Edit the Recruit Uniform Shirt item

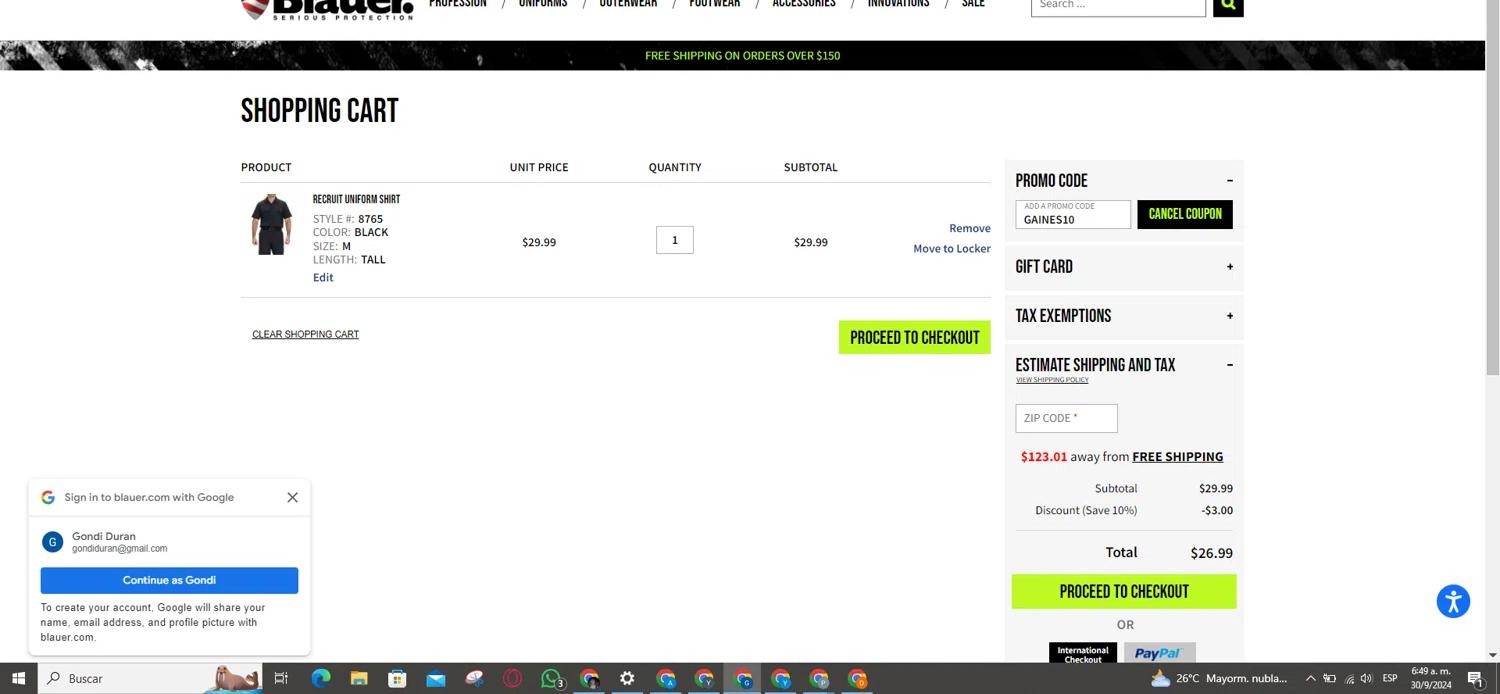(323, 277)
